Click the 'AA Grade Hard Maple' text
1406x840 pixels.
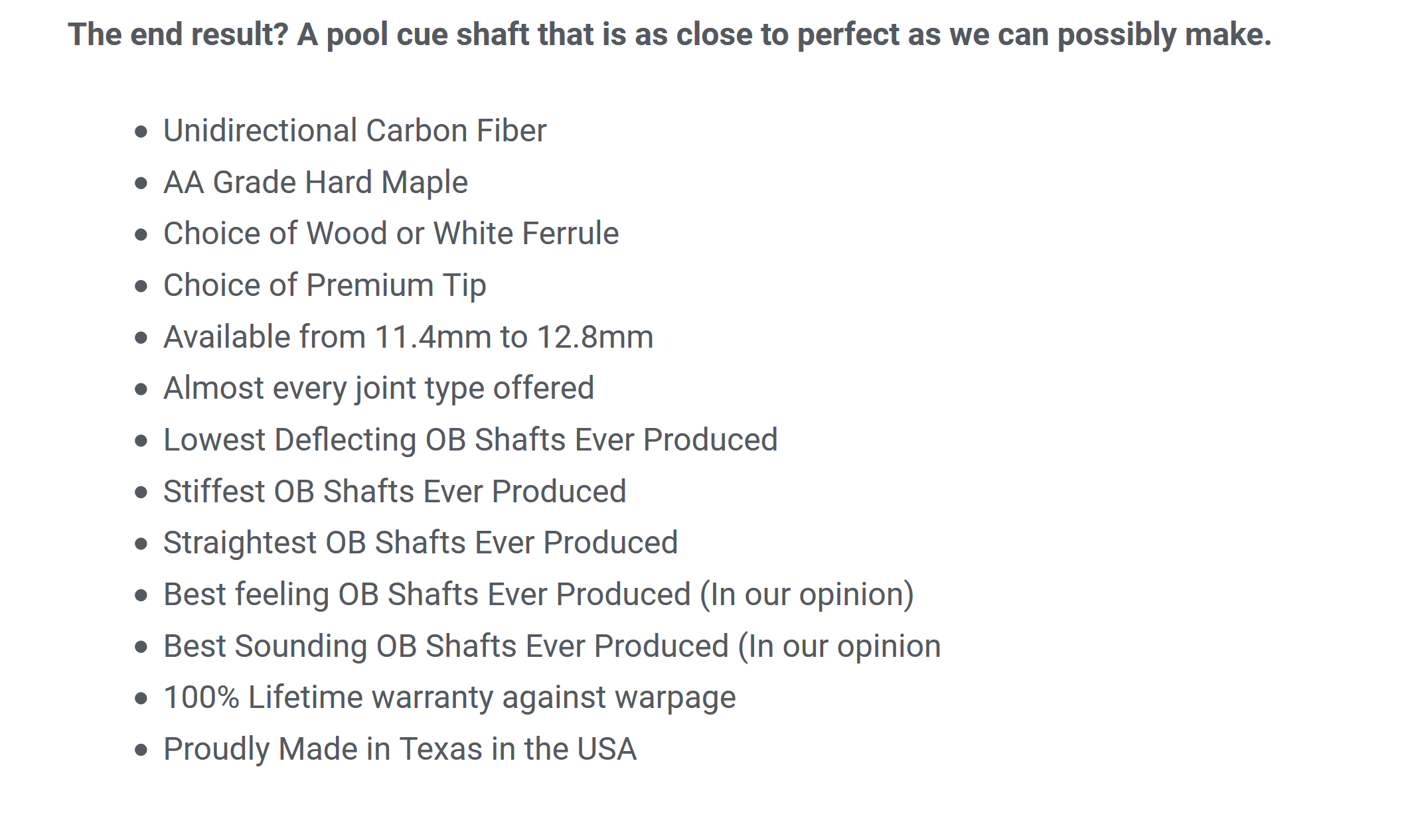(315, 182)
